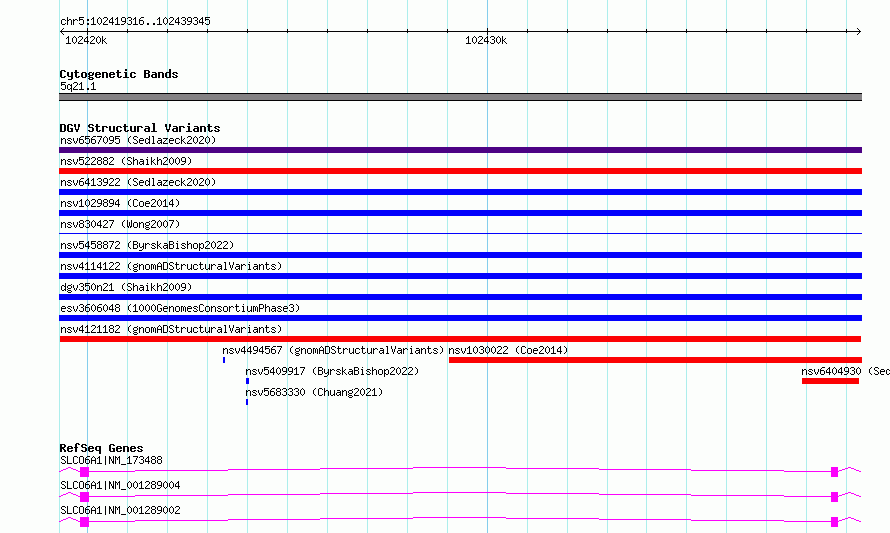Click the nsv6413922 (Sedlazeck2020) label

[x=138, y=182]
